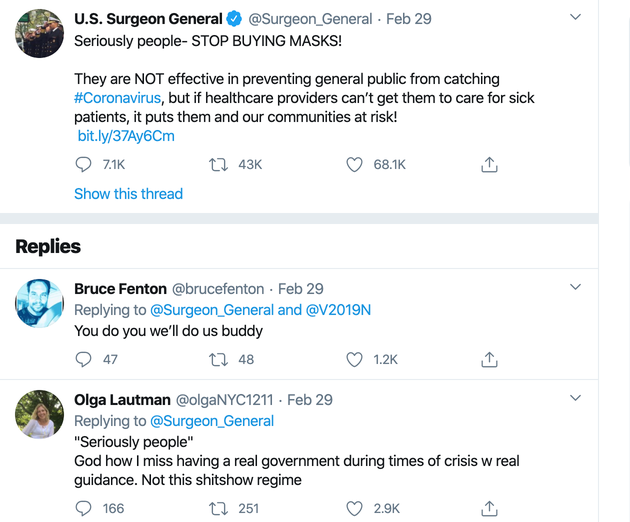630x522 pixels.
Task: Open more options for Surgeon General's tweet
Action: (575, 18)
